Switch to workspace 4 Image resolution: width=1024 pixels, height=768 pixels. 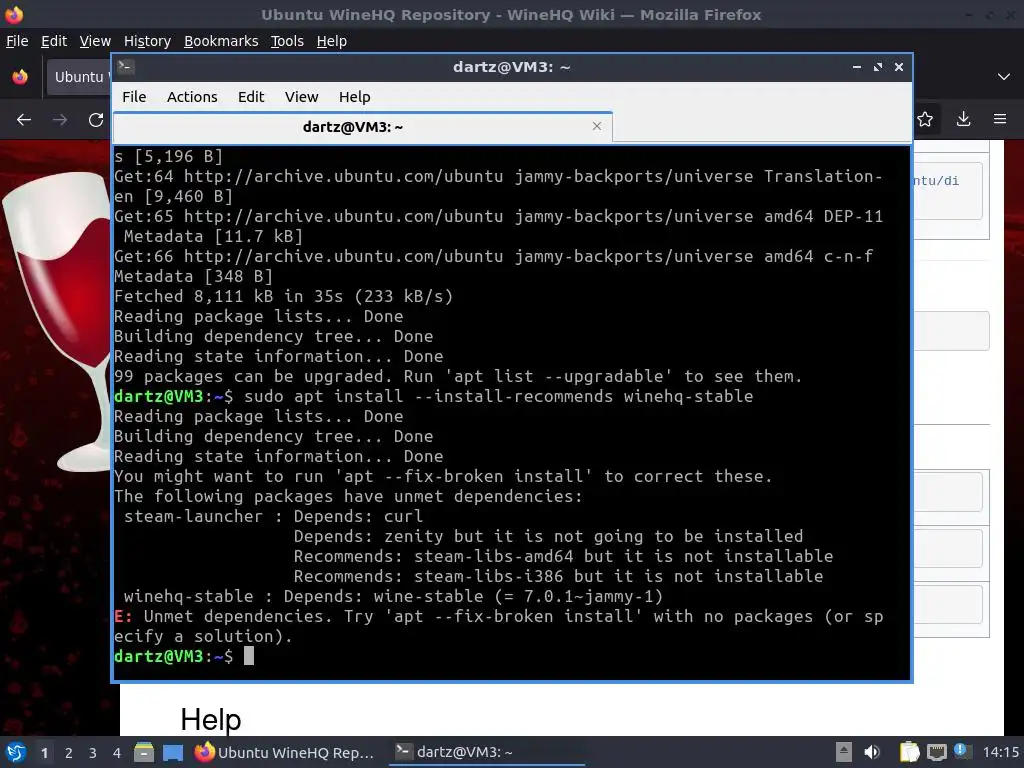(x=117, y=752)
